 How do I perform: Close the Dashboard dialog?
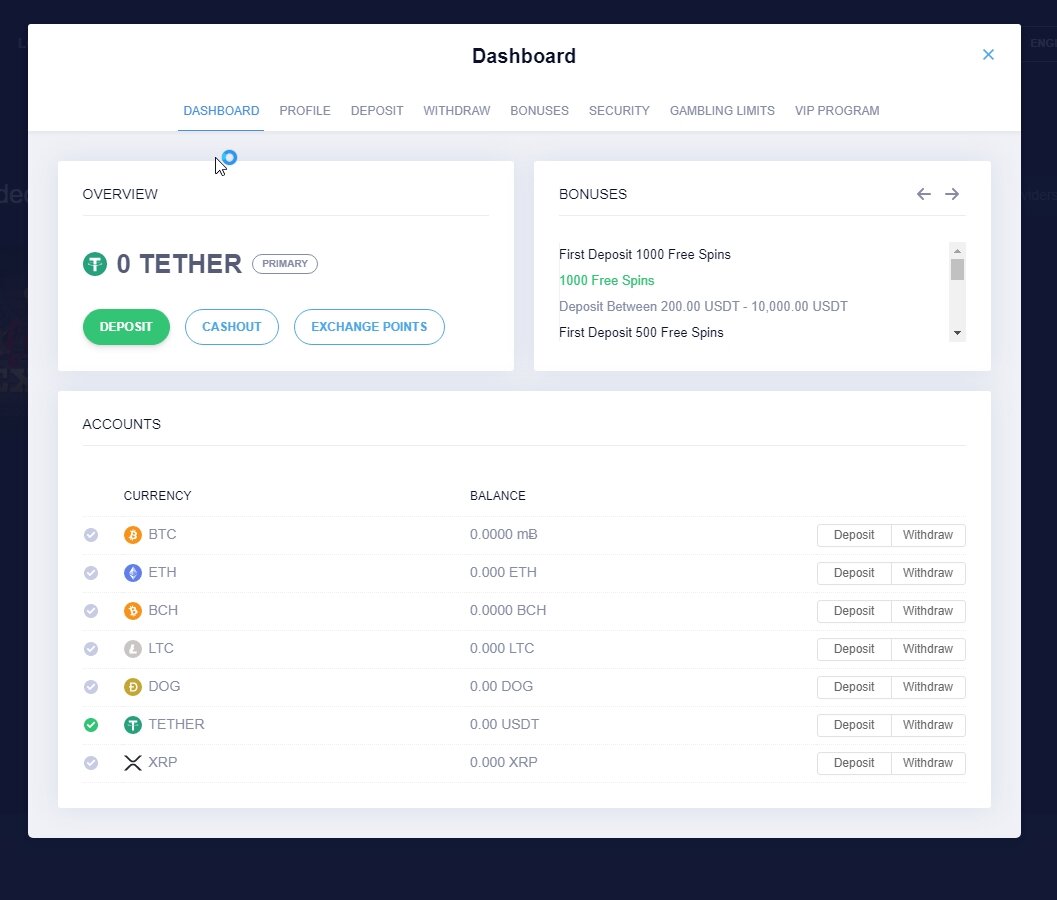pos(988,55)
